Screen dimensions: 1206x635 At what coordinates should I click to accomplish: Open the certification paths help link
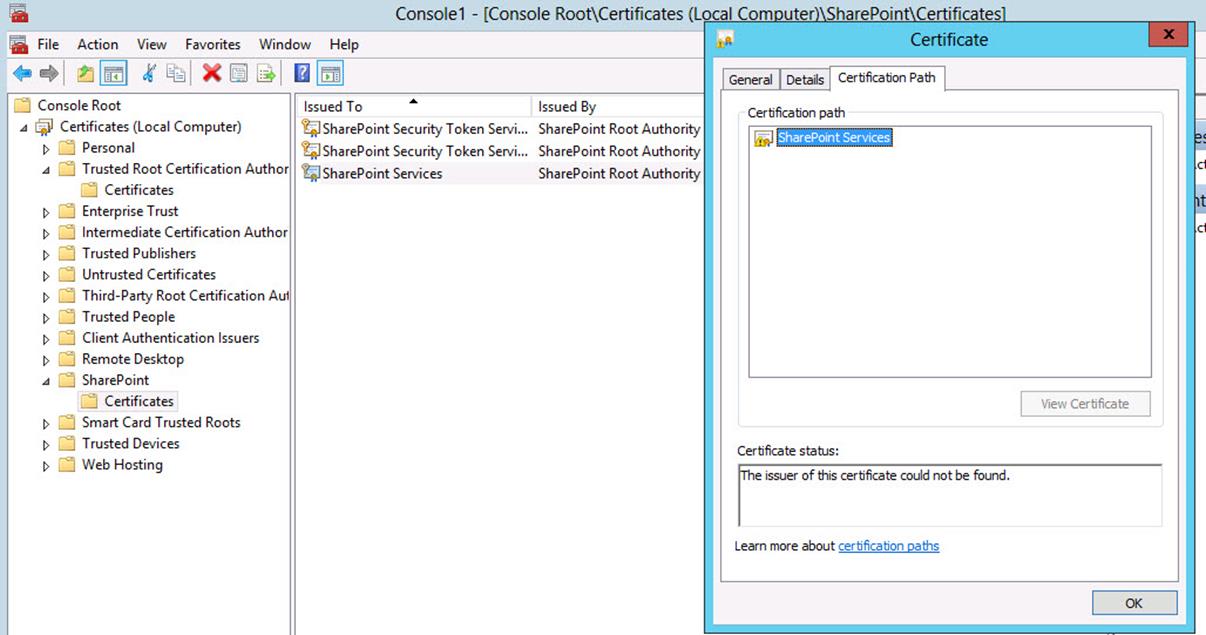pyautogui.click(x=889, y=546)
